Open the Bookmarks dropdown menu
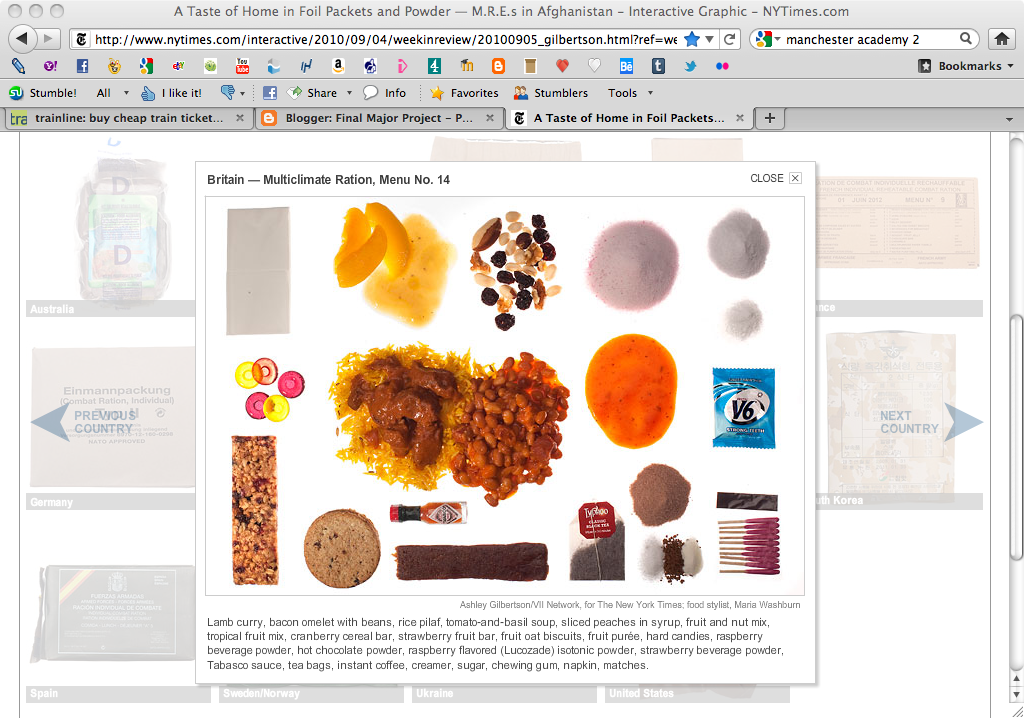 click(973, 66)
